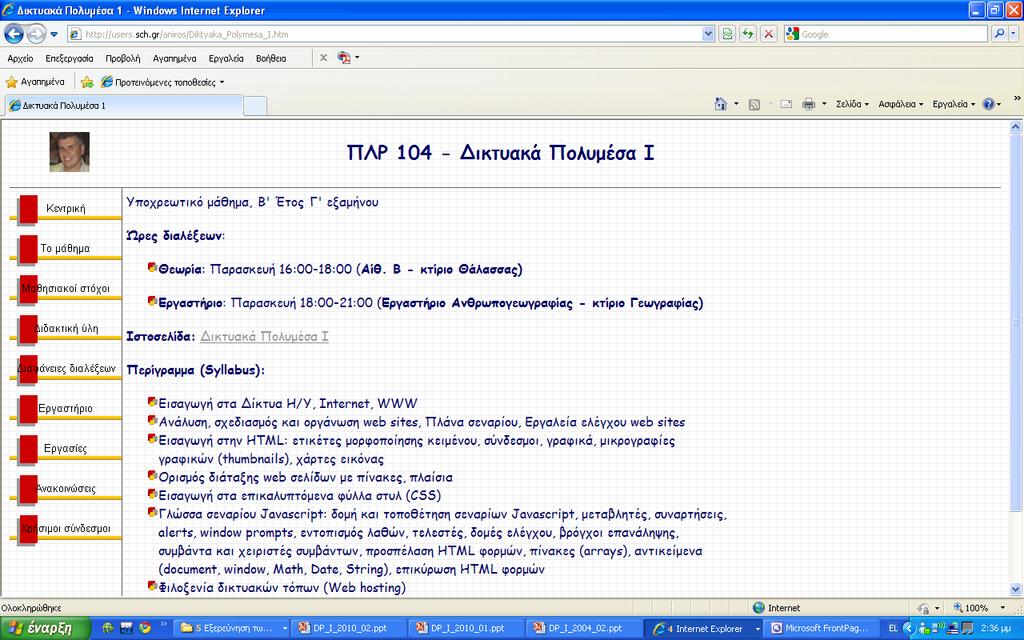
Task: Click the EL language indicator
Action: point(893,628)
